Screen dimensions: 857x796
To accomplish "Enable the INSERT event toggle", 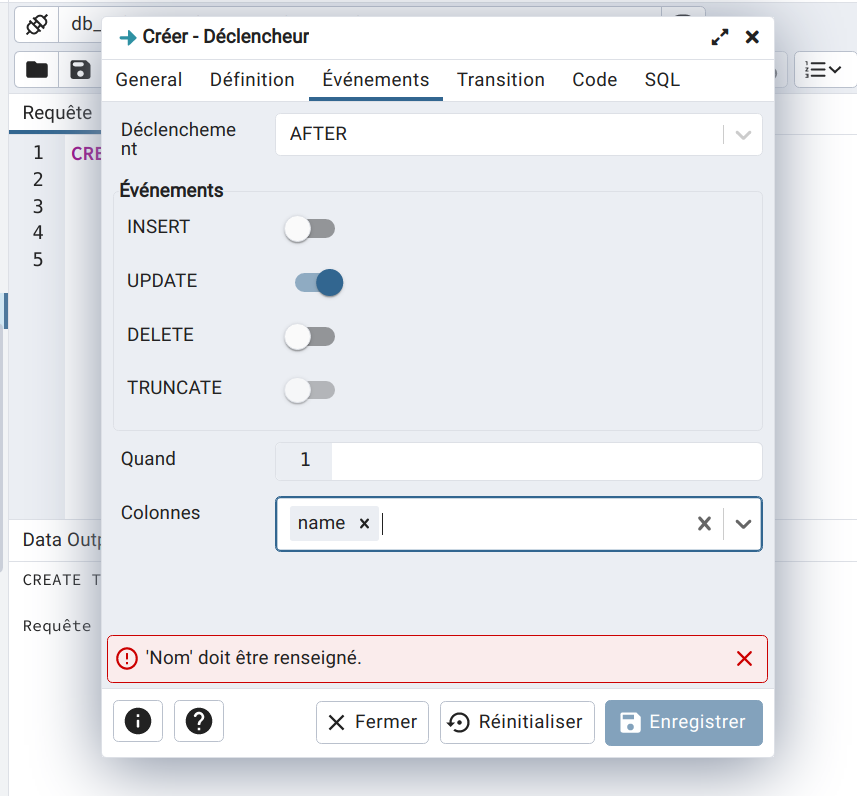I will point(310,229).
